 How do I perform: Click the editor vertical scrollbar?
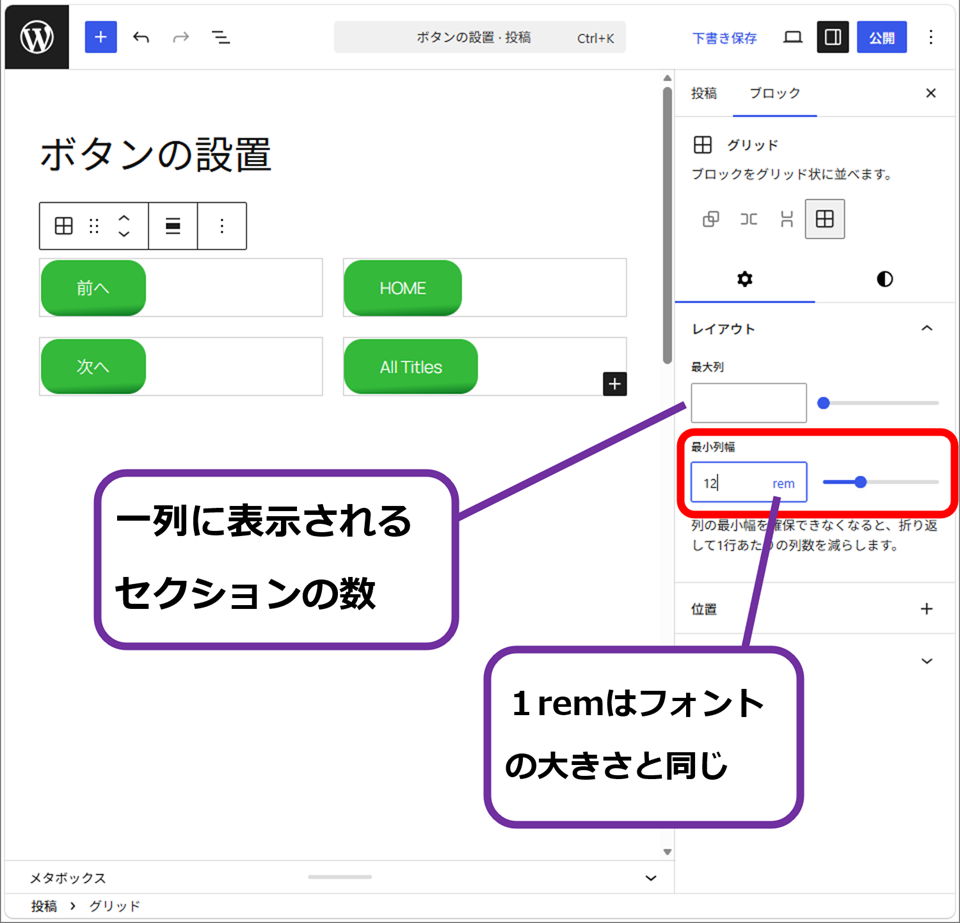click(x=667, y=225)
